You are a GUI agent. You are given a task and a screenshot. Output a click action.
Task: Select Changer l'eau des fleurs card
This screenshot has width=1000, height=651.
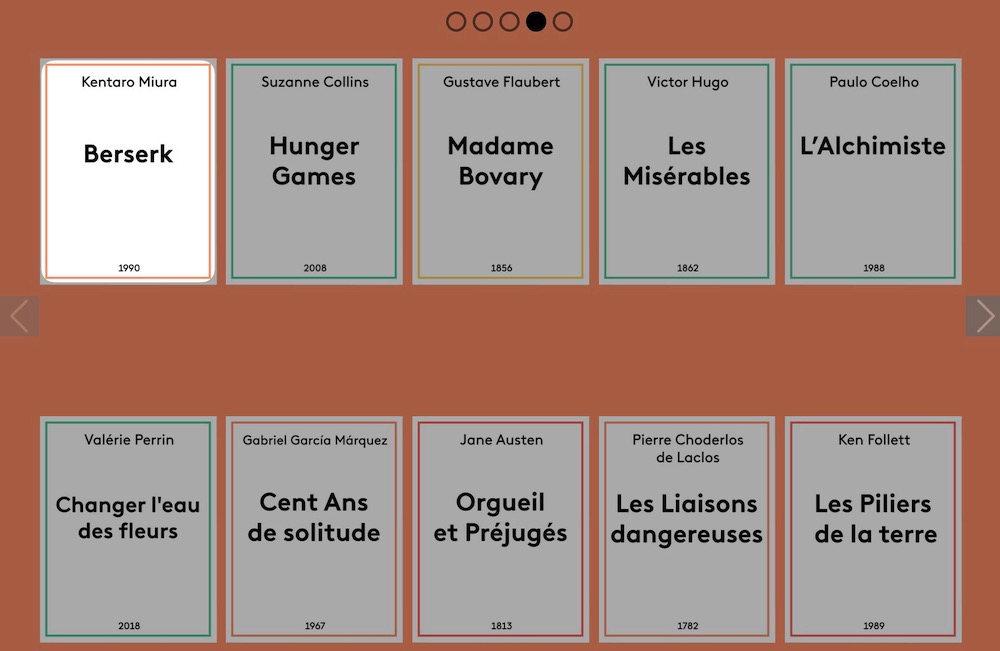coord(128,529)
